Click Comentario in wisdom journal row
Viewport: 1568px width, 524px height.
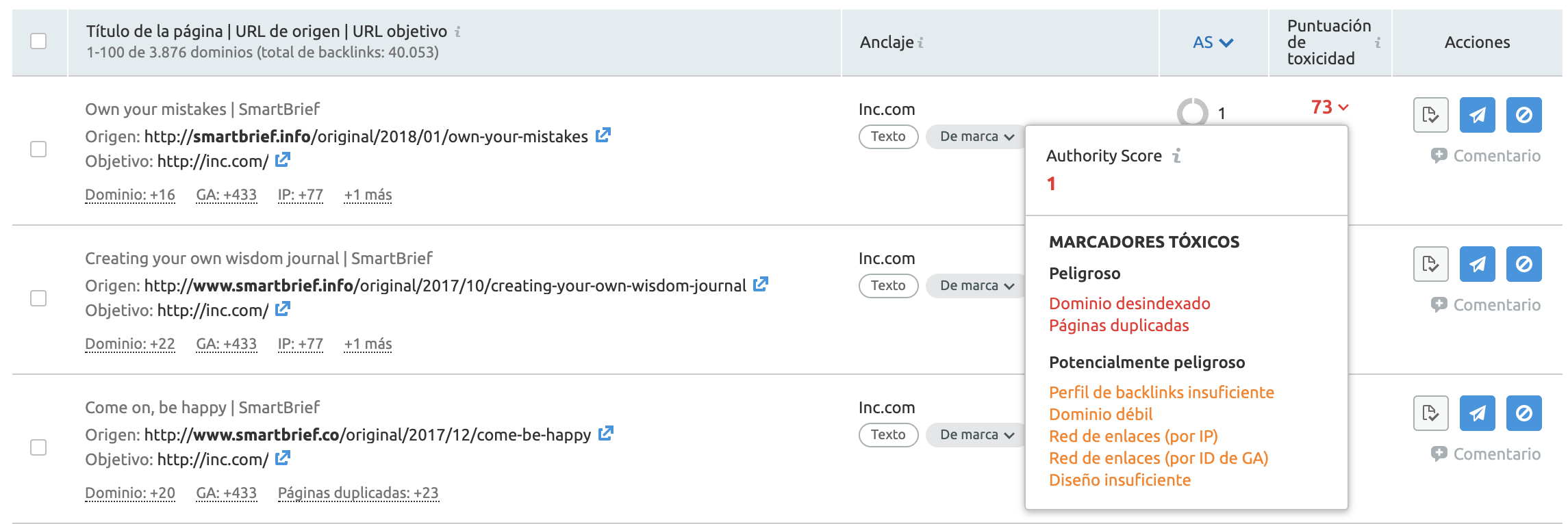click(x=1486, y=305)
